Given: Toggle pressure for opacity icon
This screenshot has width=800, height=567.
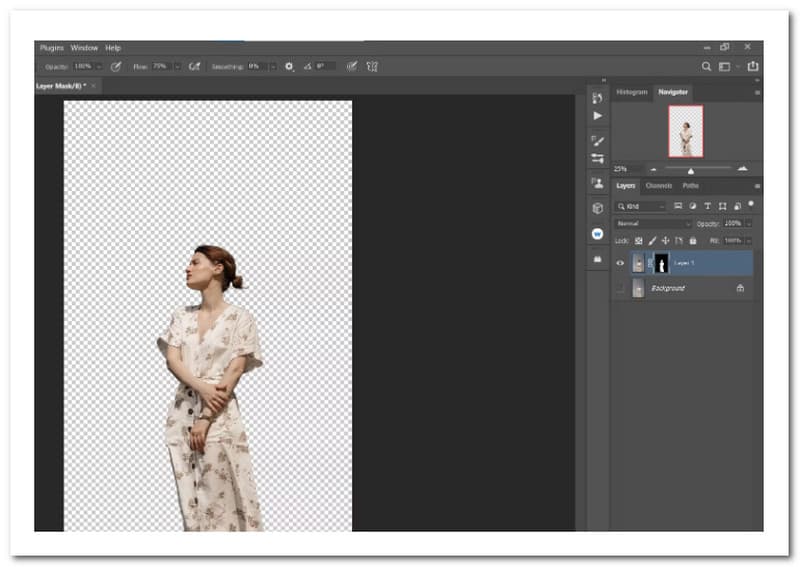Looking at the screenshot, I should pyautogui.click(x=116, y=67).
